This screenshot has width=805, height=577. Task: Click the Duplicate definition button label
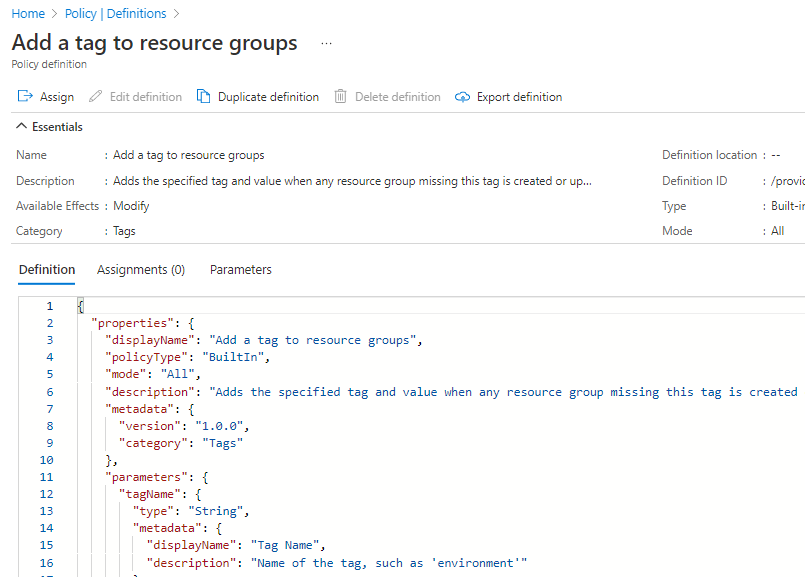(268, 97)
